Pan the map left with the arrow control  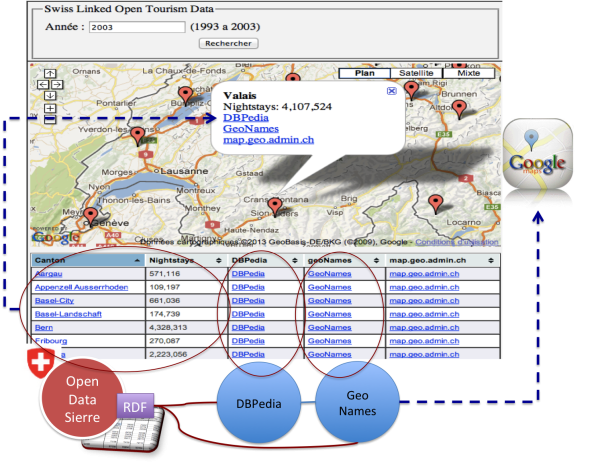[43, 85]
